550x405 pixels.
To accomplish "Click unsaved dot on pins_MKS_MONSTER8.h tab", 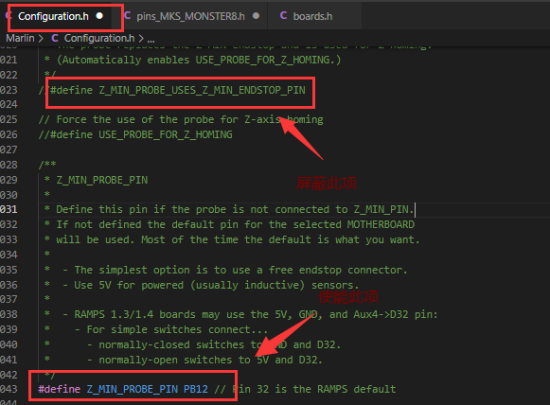I will point(256,16).
